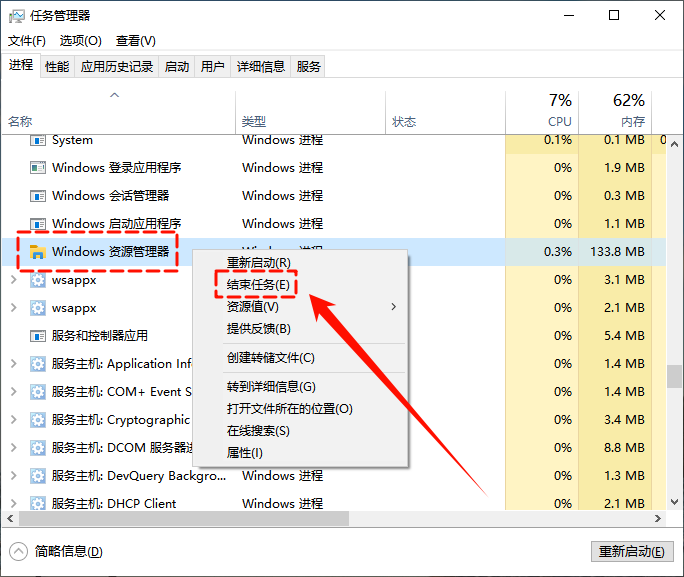Click the 8.8 MB memory value
This screenshot has width=684, height=577.
624,447
